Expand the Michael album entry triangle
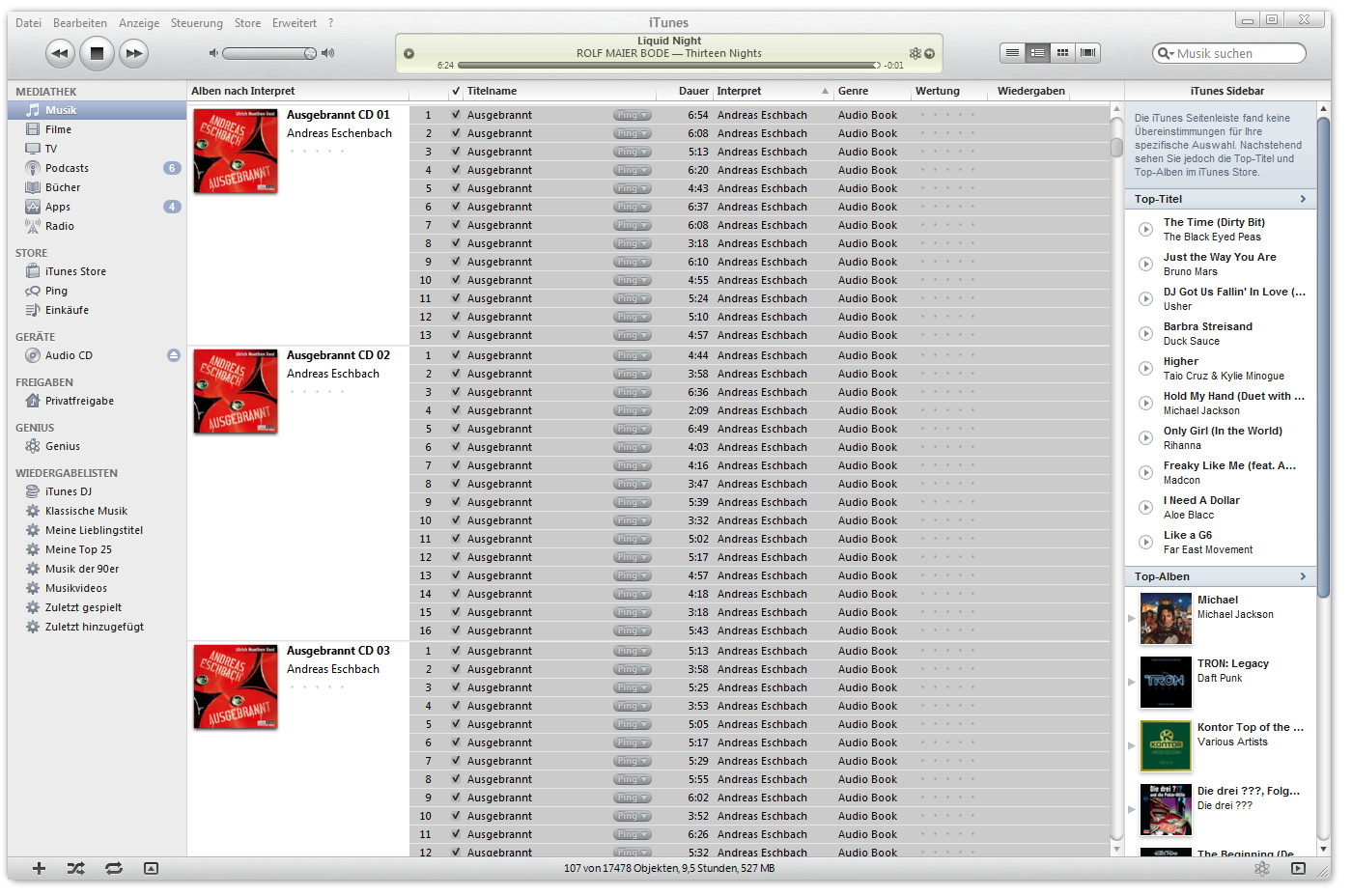Screen dimensions: 1352x896 1132,618
